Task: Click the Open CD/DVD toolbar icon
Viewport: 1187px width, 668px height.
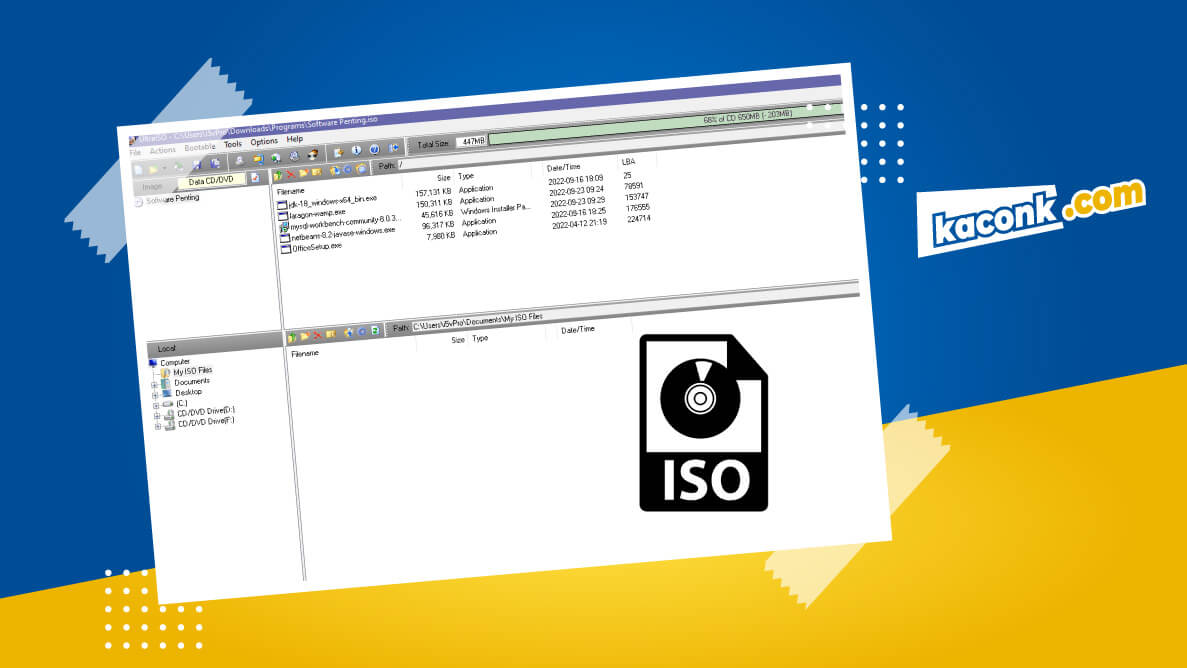Action: point(179,167)
